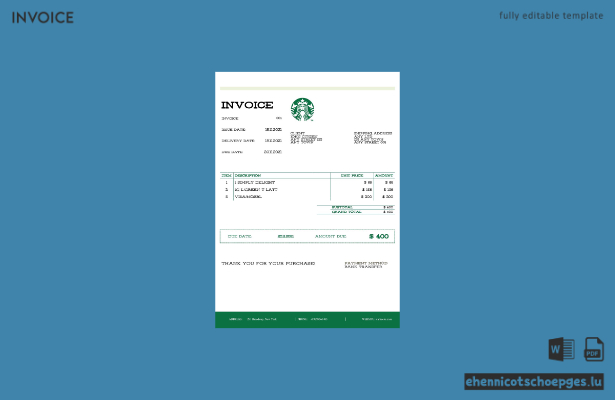Screen dimensions: 615x400
Task: Click the Starbucks logo on the invoice
Action: 302,109
